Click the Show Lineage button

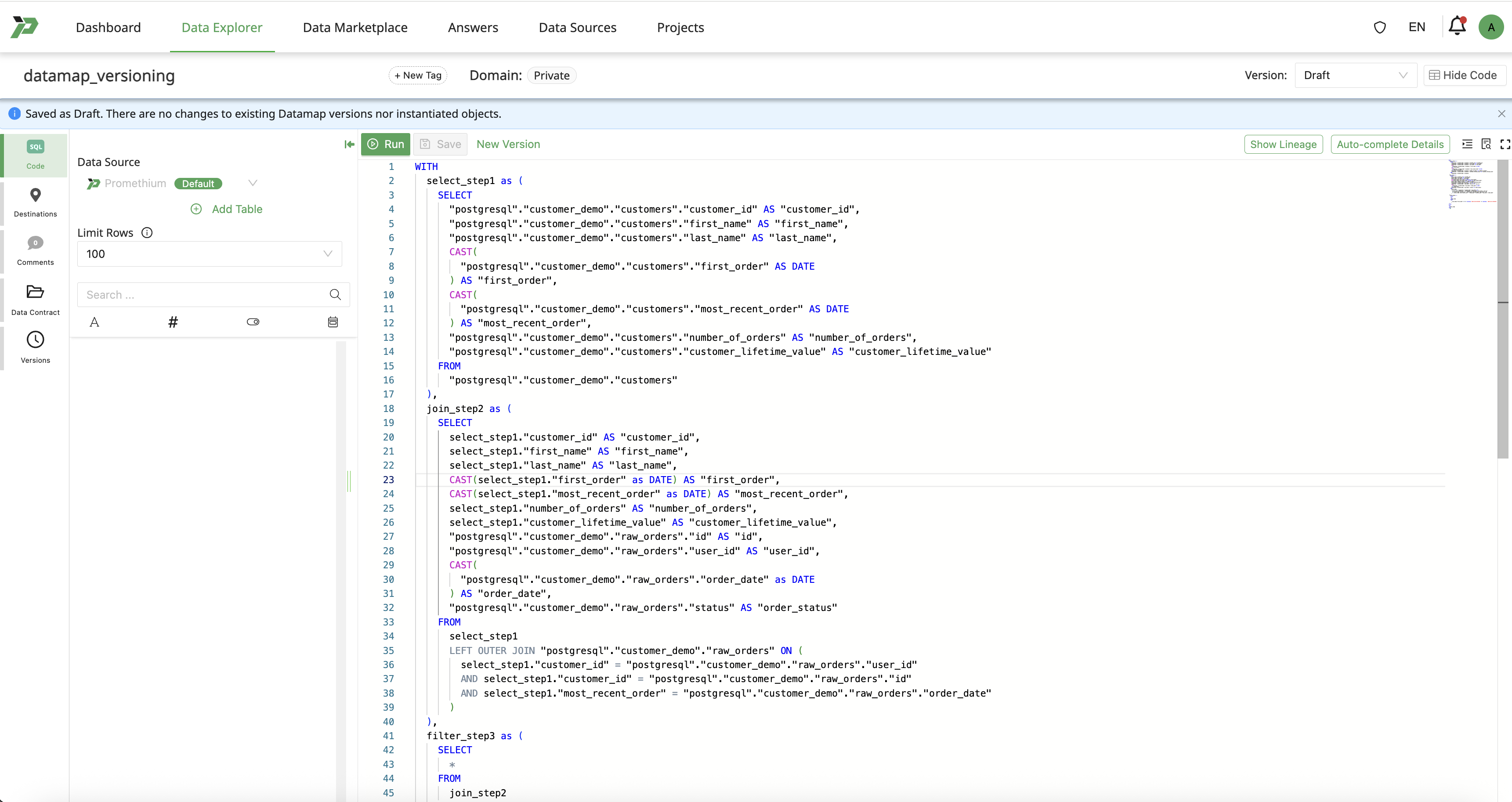click(1283, 145)
